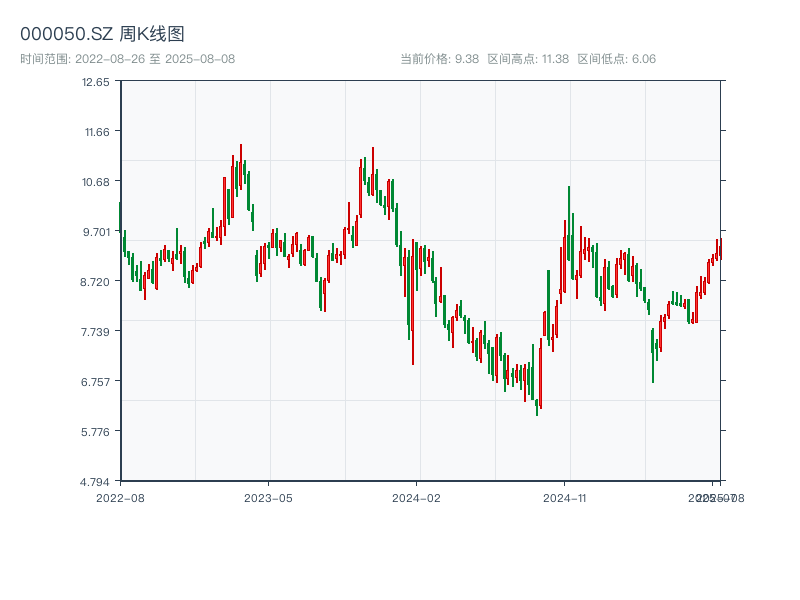Click the 2024-02 date axis label

416,497
